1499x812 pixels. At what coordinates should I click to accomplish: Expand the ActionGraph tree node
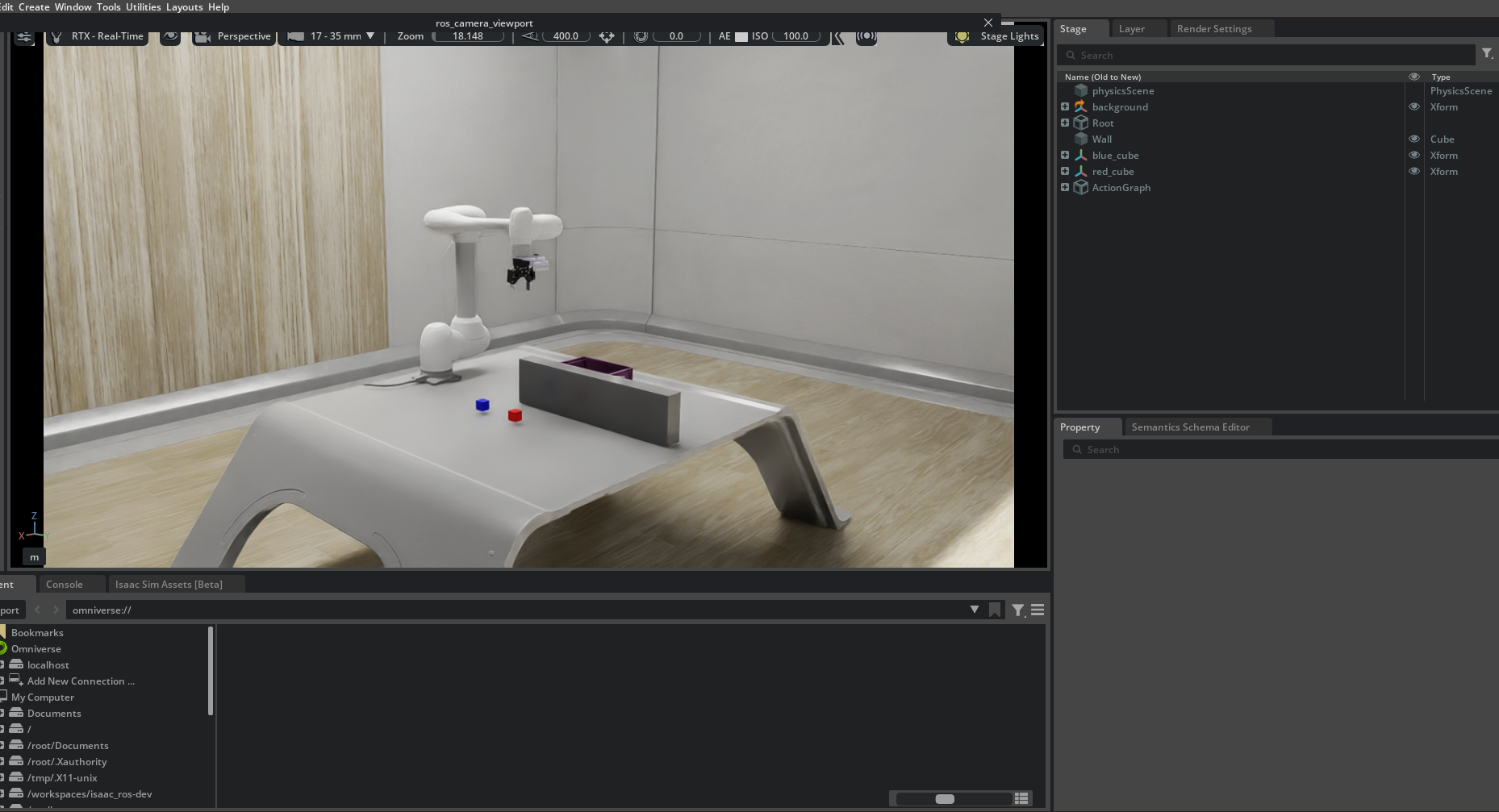point(1065,187)
